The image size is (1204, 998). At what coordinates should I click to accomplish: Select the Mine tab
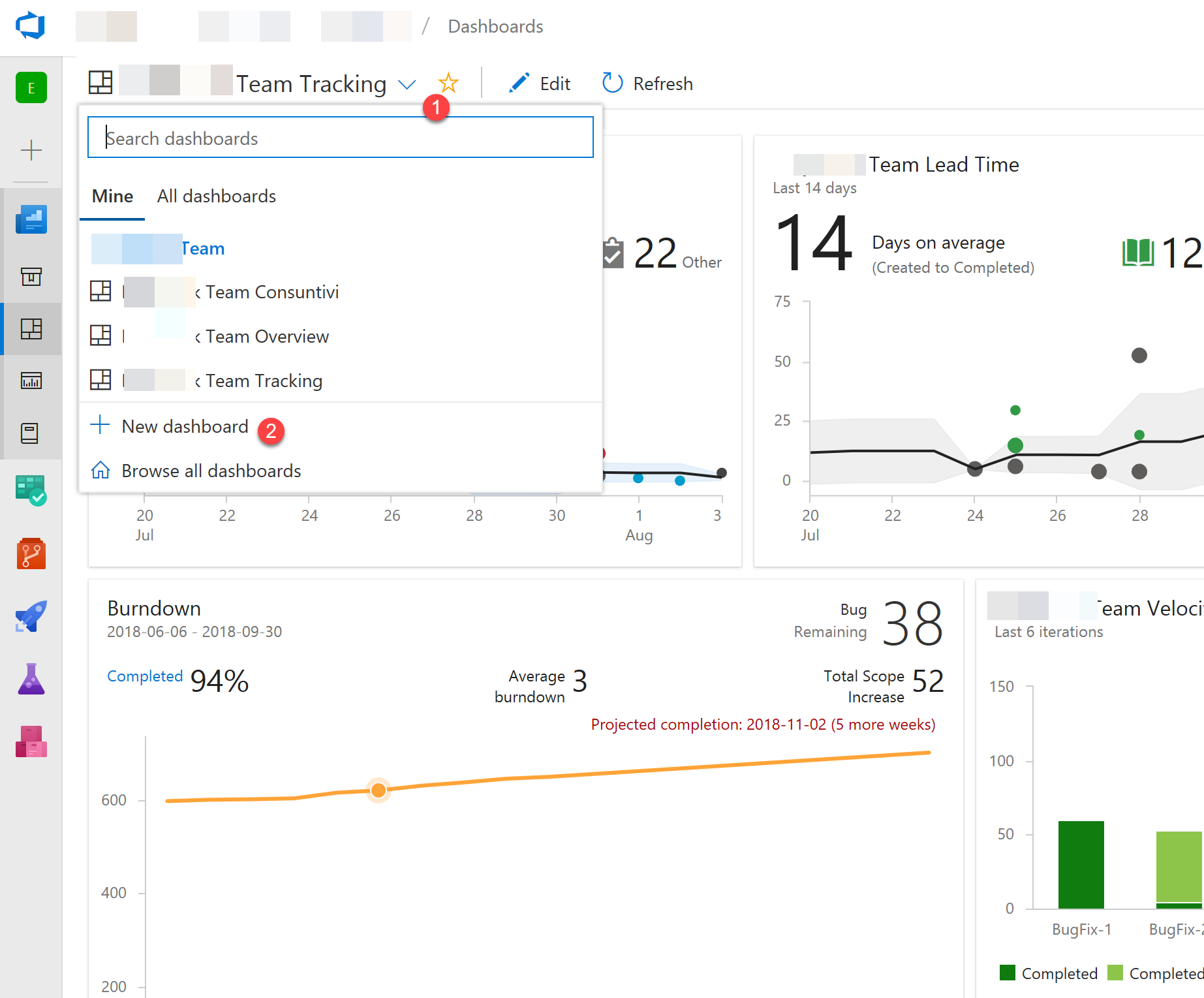point(112,196)
